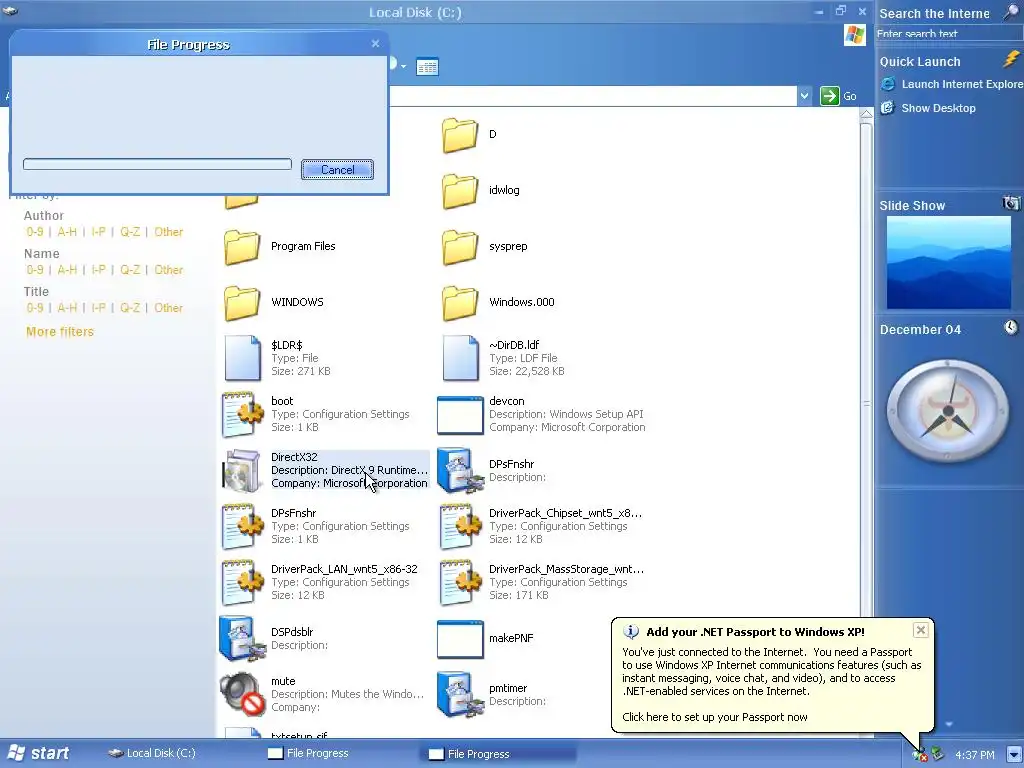The image size is (1024, 768).
Task: Click the File Progress bar
Action: [157, 164]
